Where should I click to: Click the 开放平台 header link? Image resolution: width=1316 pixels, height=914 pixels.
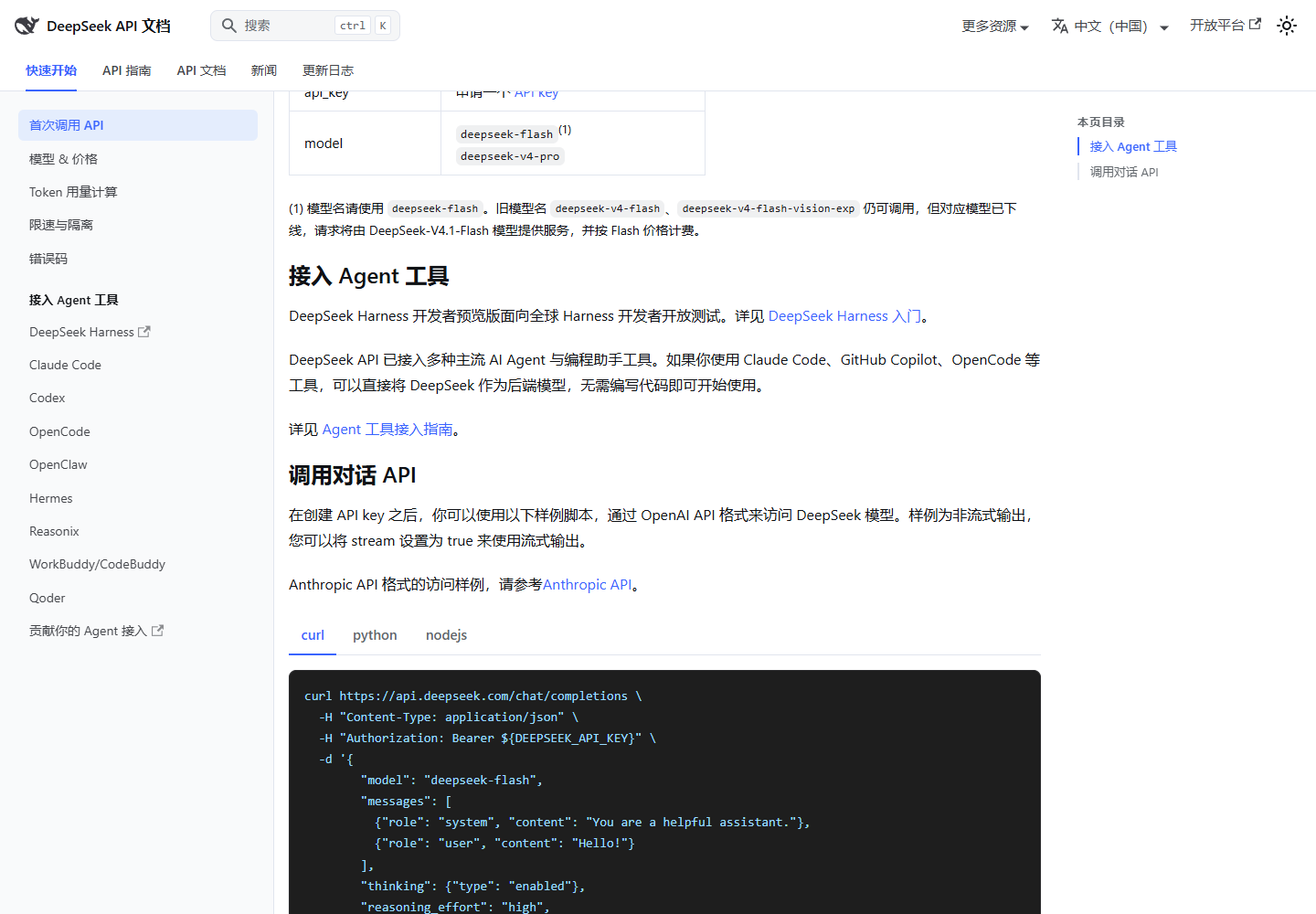coord(1226,26)
